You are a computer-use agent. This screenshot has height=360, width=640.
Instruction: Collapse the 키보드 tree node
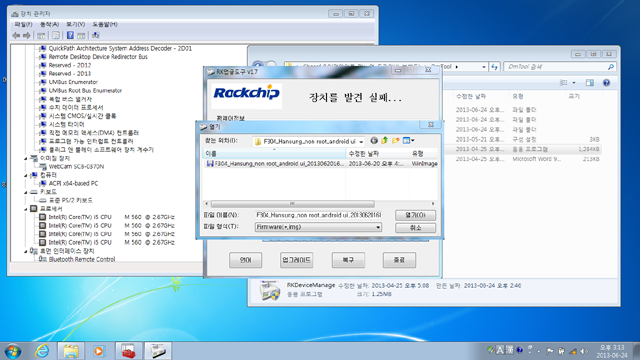pos(26,192)
